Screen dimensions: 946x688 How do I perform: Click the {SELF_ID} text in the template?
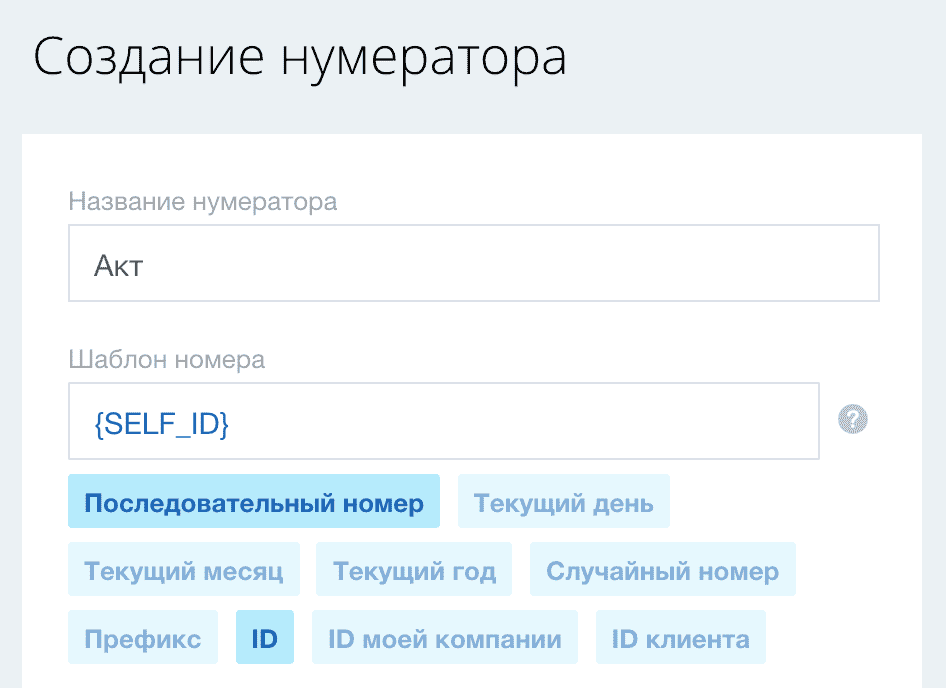pos(161,420)
